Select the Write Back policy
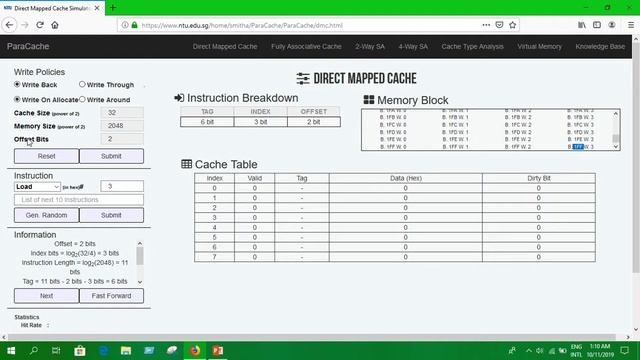The width and height of the screenshot is (640, 360). click(17, 84)
